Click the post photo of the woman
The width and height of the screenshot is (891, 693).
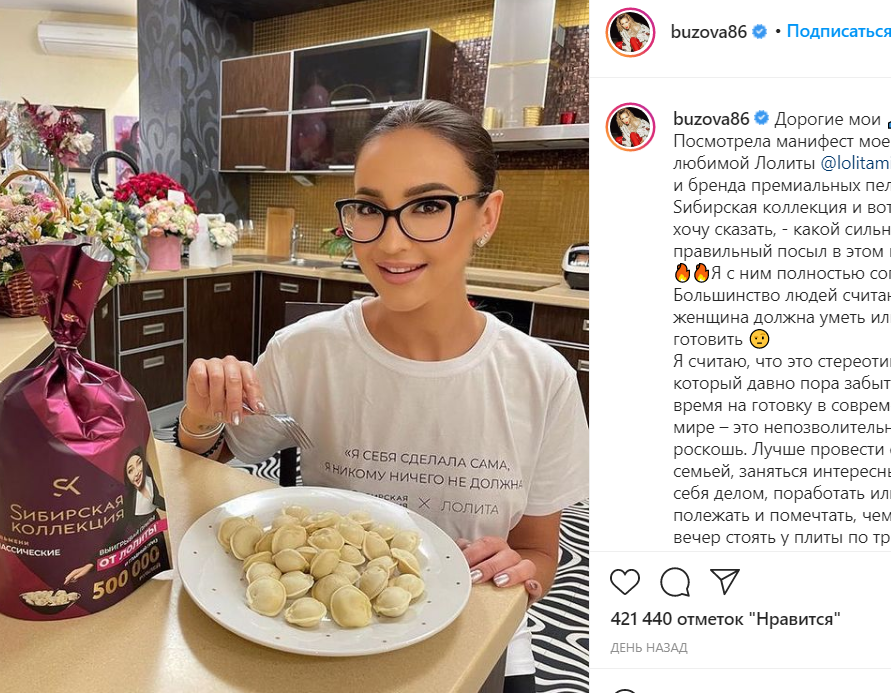(294, 346)
